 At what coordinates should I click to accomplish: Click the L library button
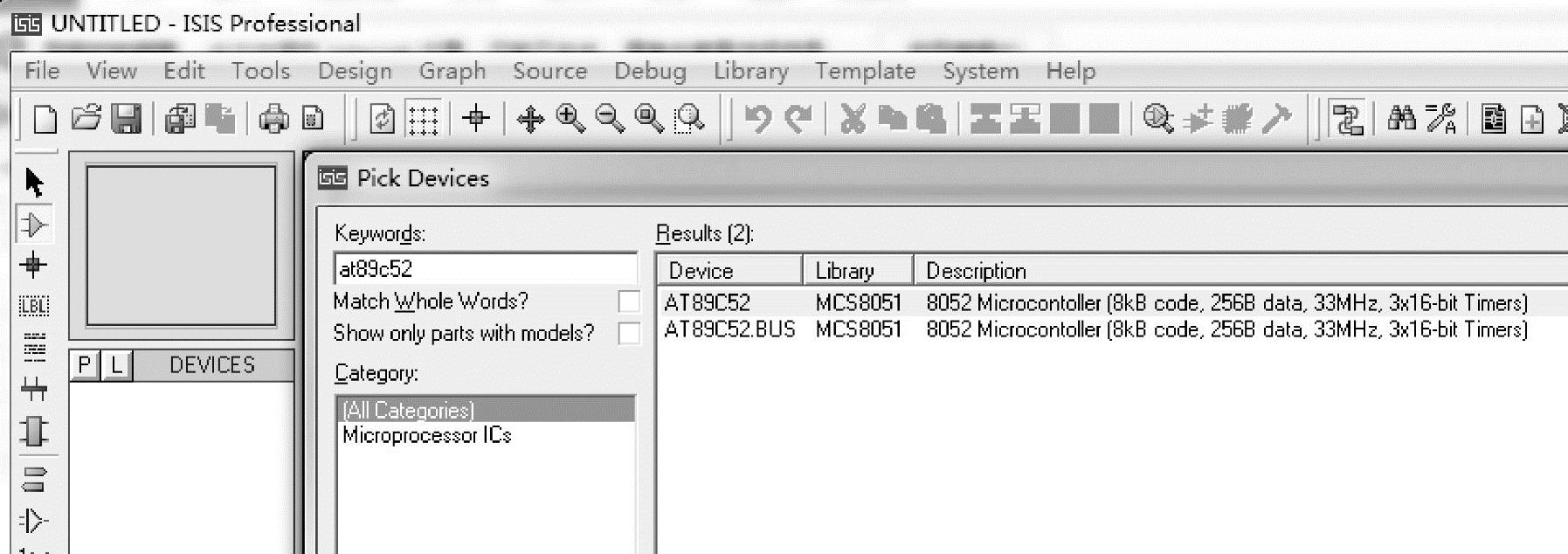116,365
